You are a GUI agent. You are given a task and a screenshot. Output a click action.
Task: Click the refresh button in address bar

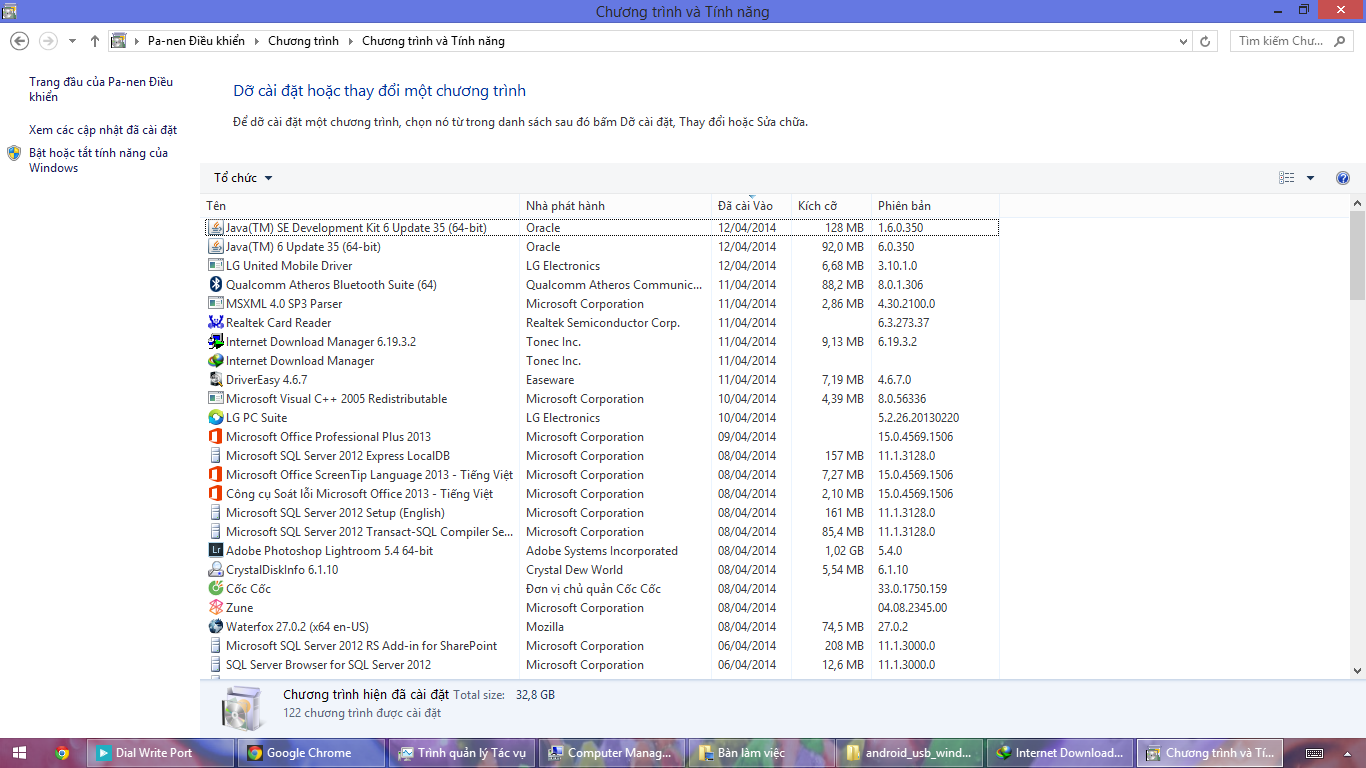click(x=1205, y=41)
